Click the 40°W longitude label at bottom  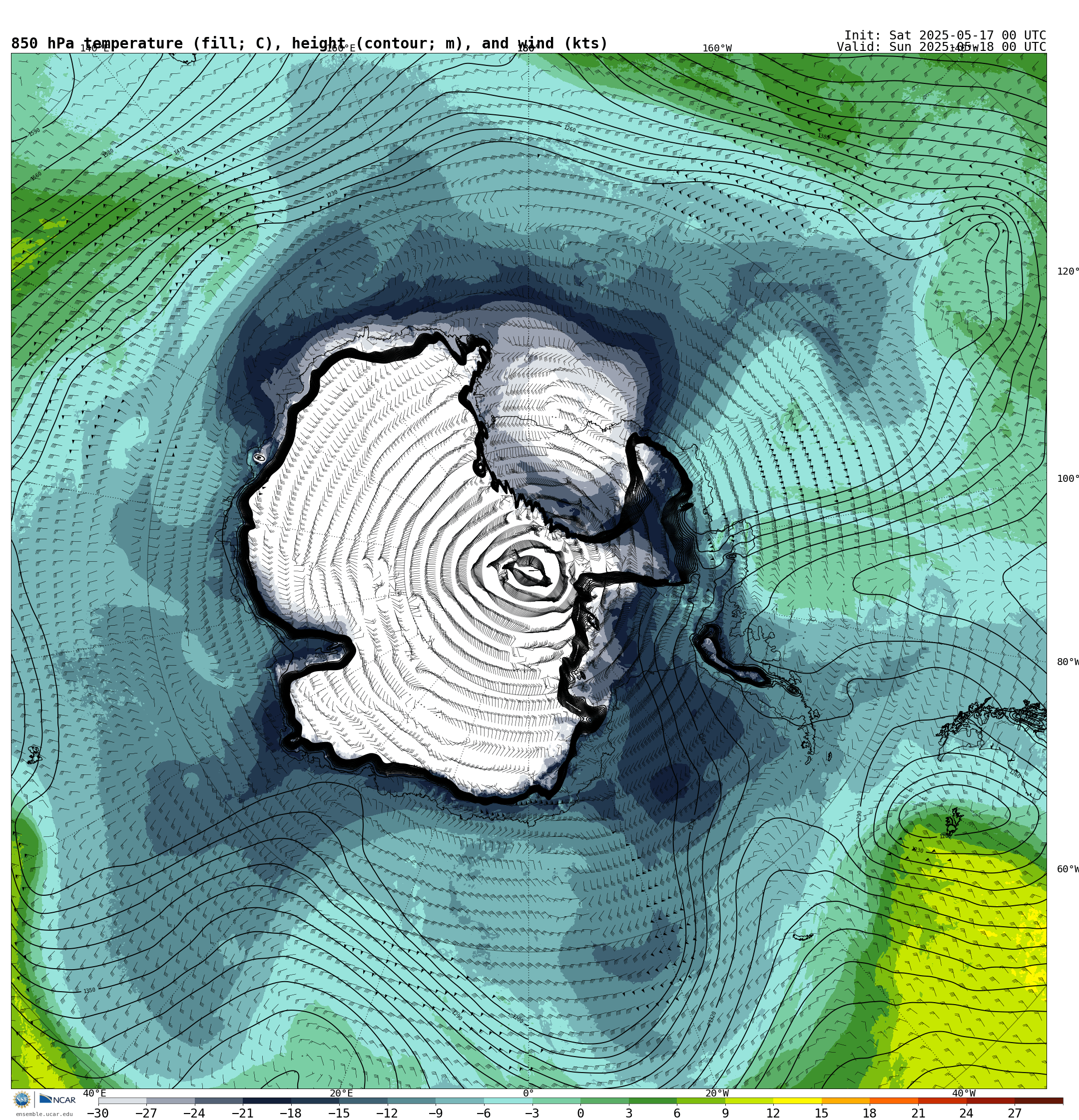click(964, 1094)
